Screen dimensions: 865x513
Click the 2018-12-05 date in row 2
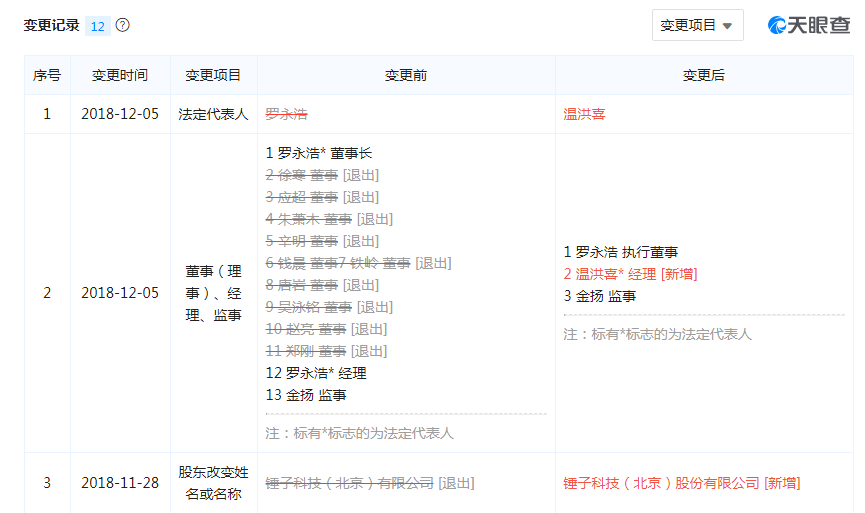(x=120, y=293)
